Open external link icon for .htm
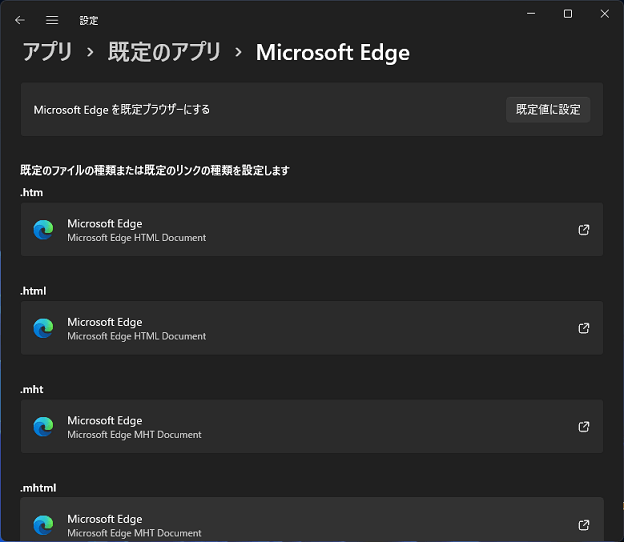 [583, 230]
